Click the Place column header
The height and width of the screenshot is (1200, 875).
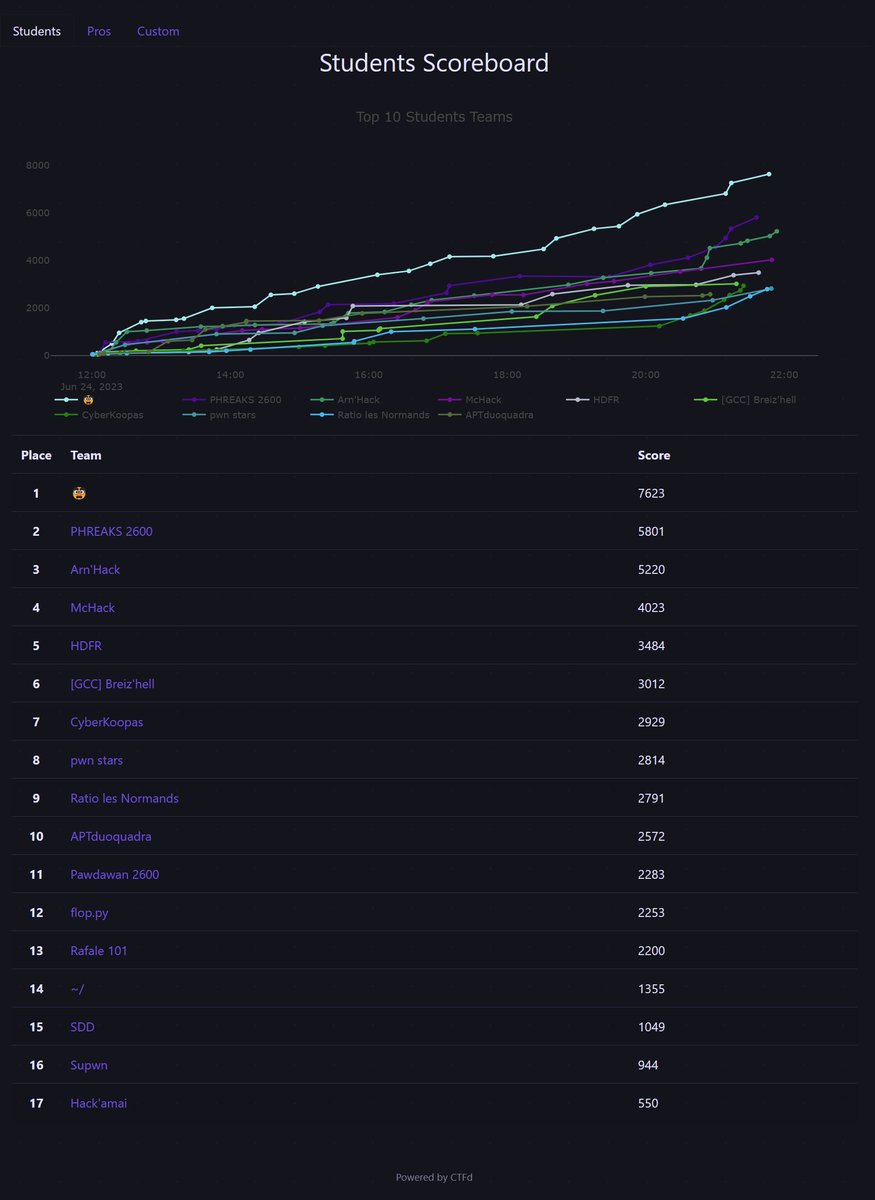[36, 455]
